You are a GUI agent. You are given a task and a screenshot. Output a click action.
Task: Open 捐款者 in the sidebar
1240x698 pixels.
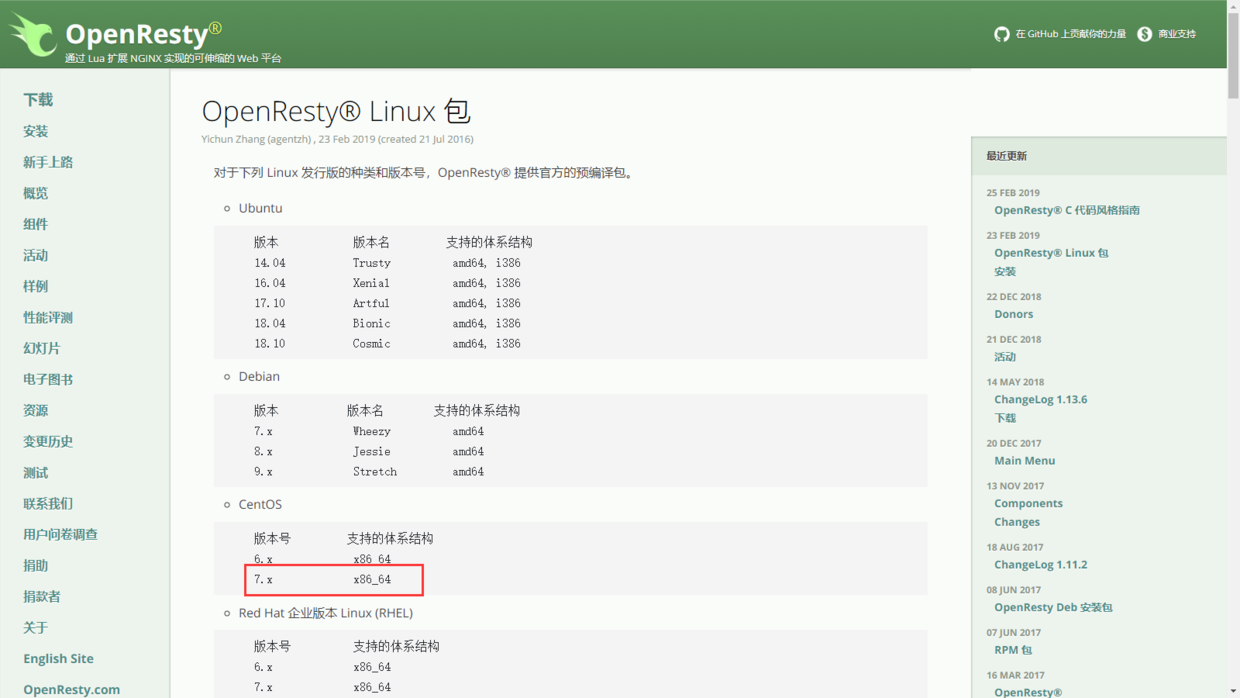pos(42,596)
